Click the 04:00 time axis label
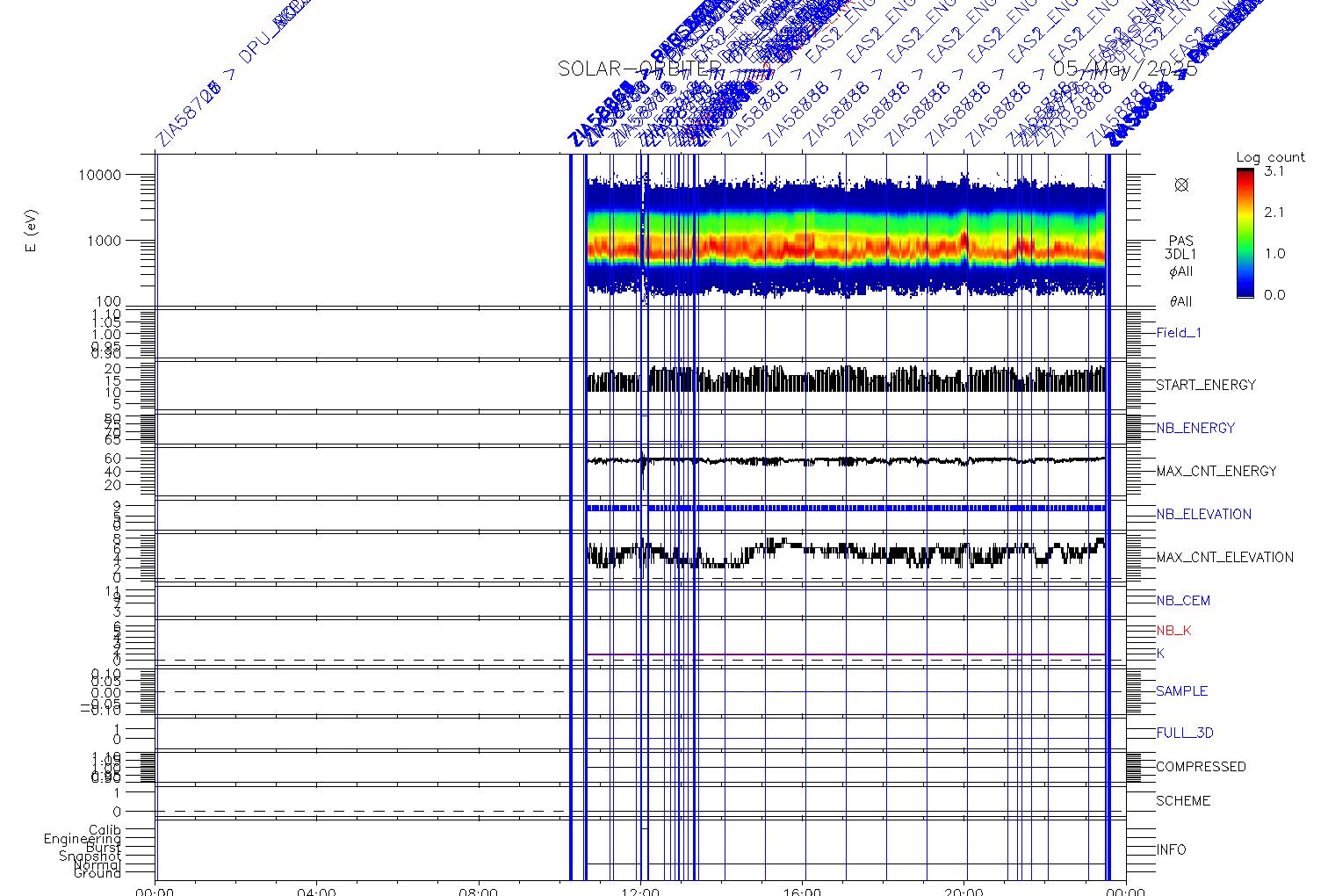This screenshot has height=896, width=1328. (x=316, y=891)
